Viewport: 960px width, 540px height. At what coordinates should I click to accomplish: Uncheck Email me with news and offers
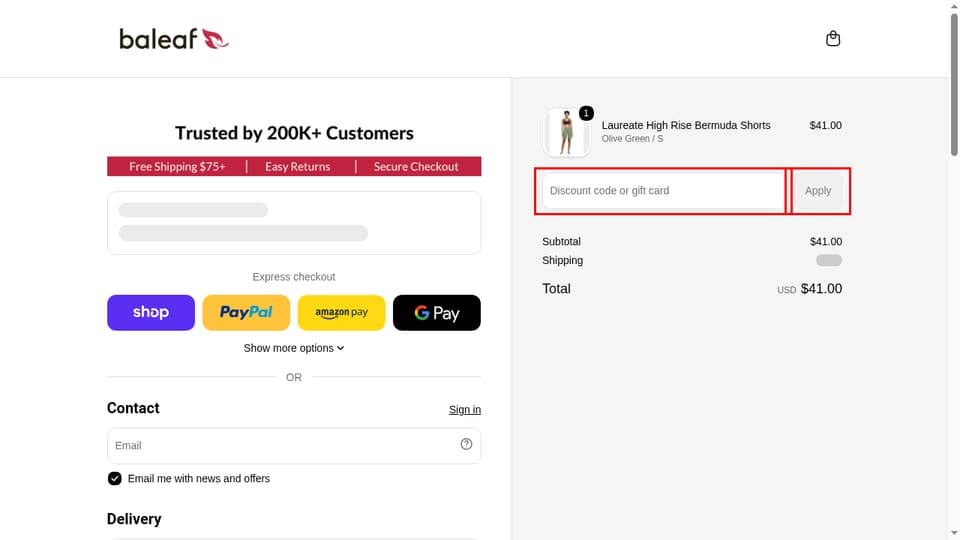114,478
